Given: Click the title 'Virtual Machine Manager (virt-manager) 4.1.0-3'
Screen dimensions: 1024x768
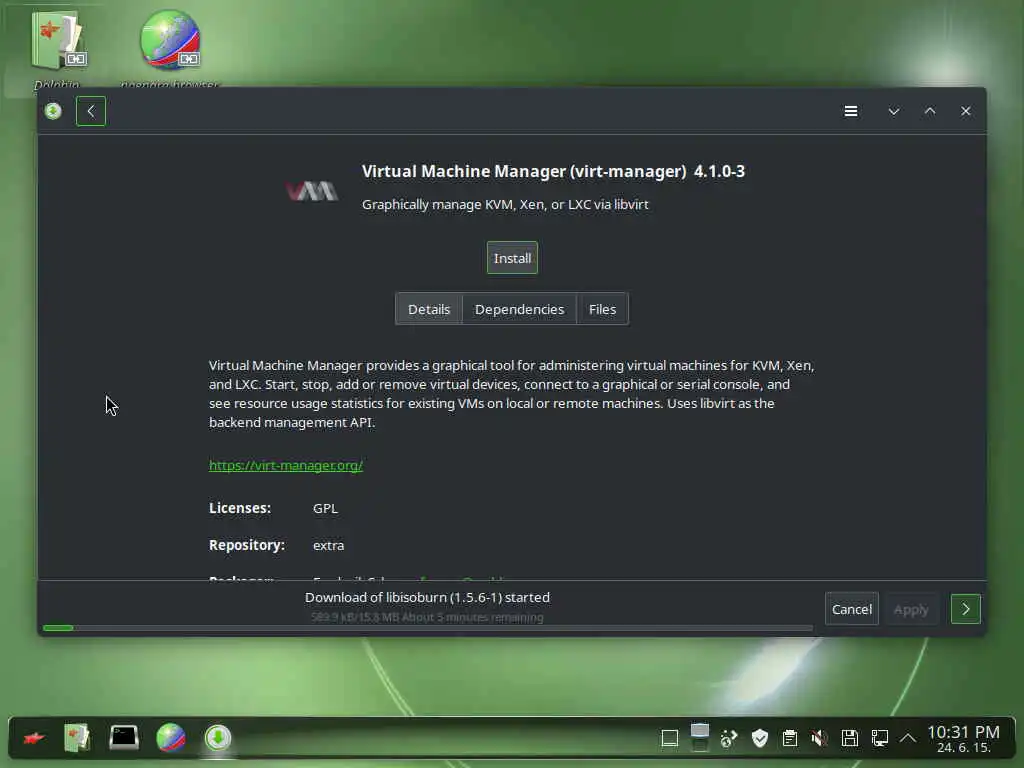Looking at the screenshot, I should tap(553, 171).
